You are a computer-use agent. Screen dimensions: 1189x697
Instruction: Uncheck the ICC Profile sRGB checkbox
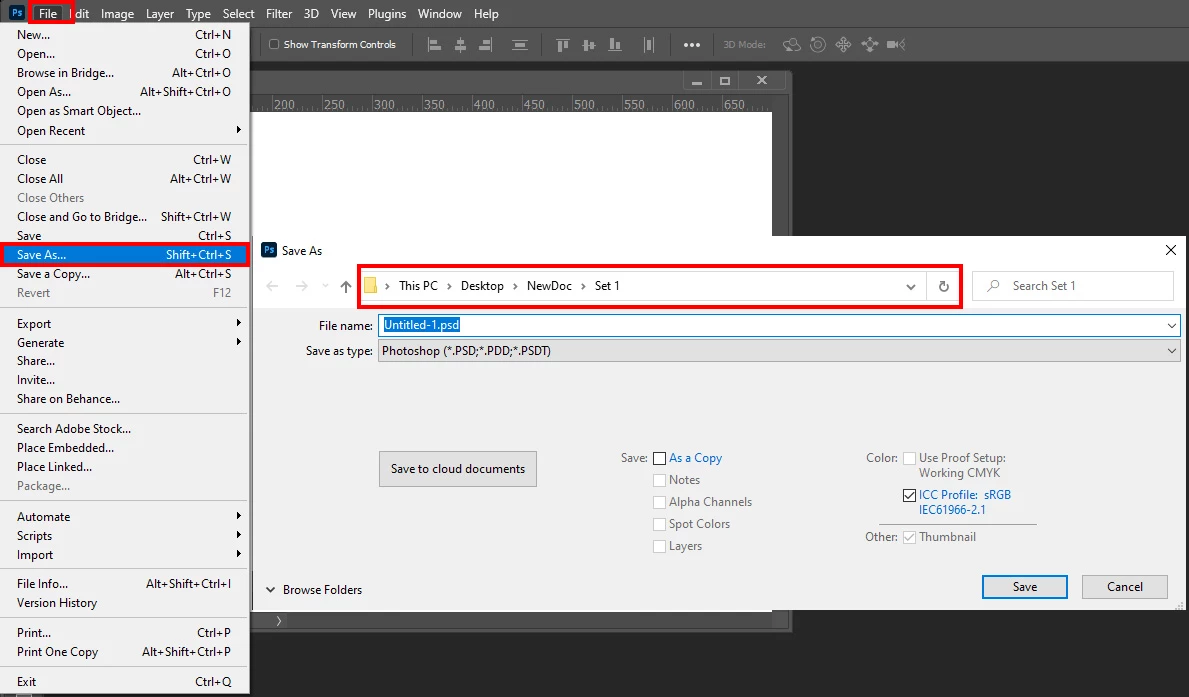[x=909, y=495]
